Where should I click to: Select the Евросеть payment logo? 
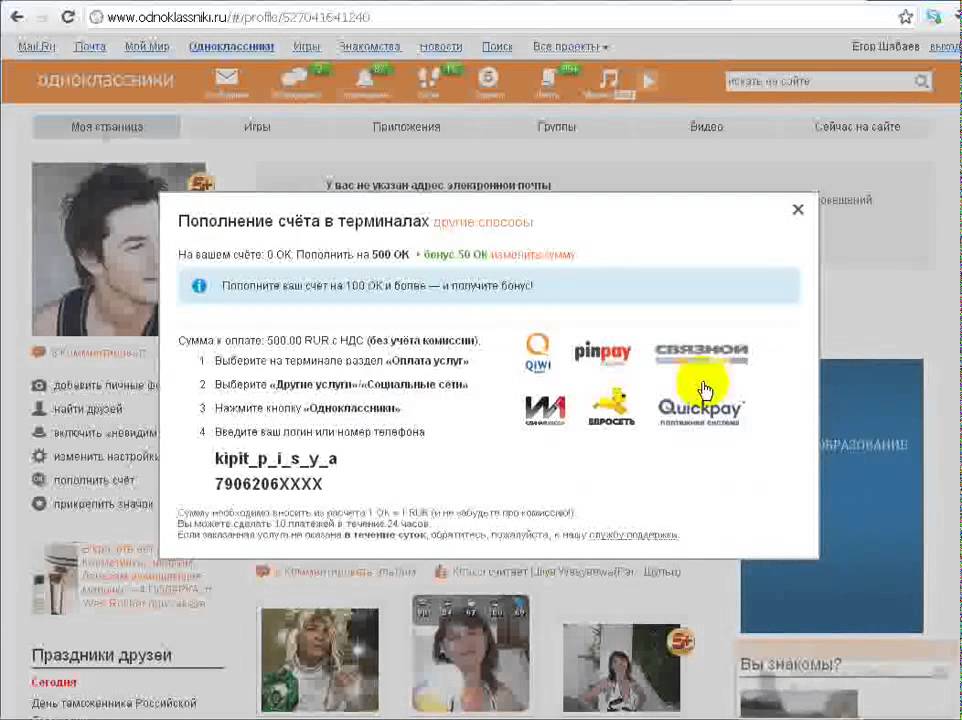point(611,407)
